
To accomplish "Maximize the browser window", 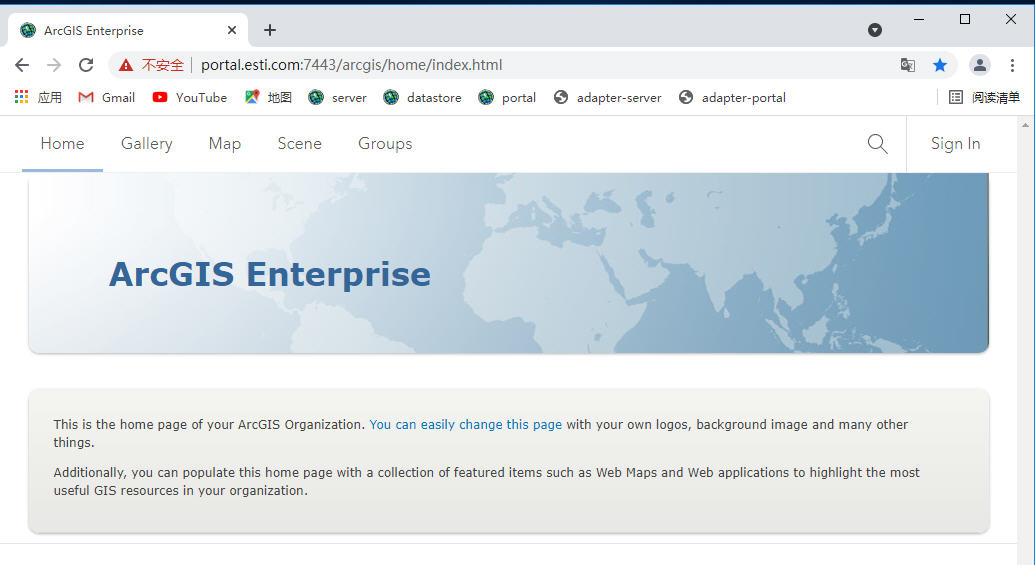I will 964,19.
